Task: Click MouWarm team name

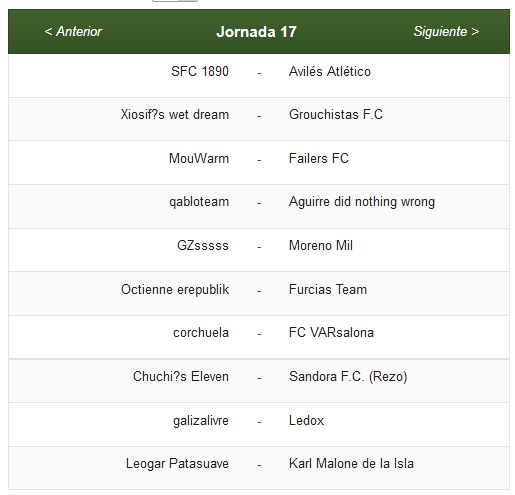Action: [x=199, y=158]
